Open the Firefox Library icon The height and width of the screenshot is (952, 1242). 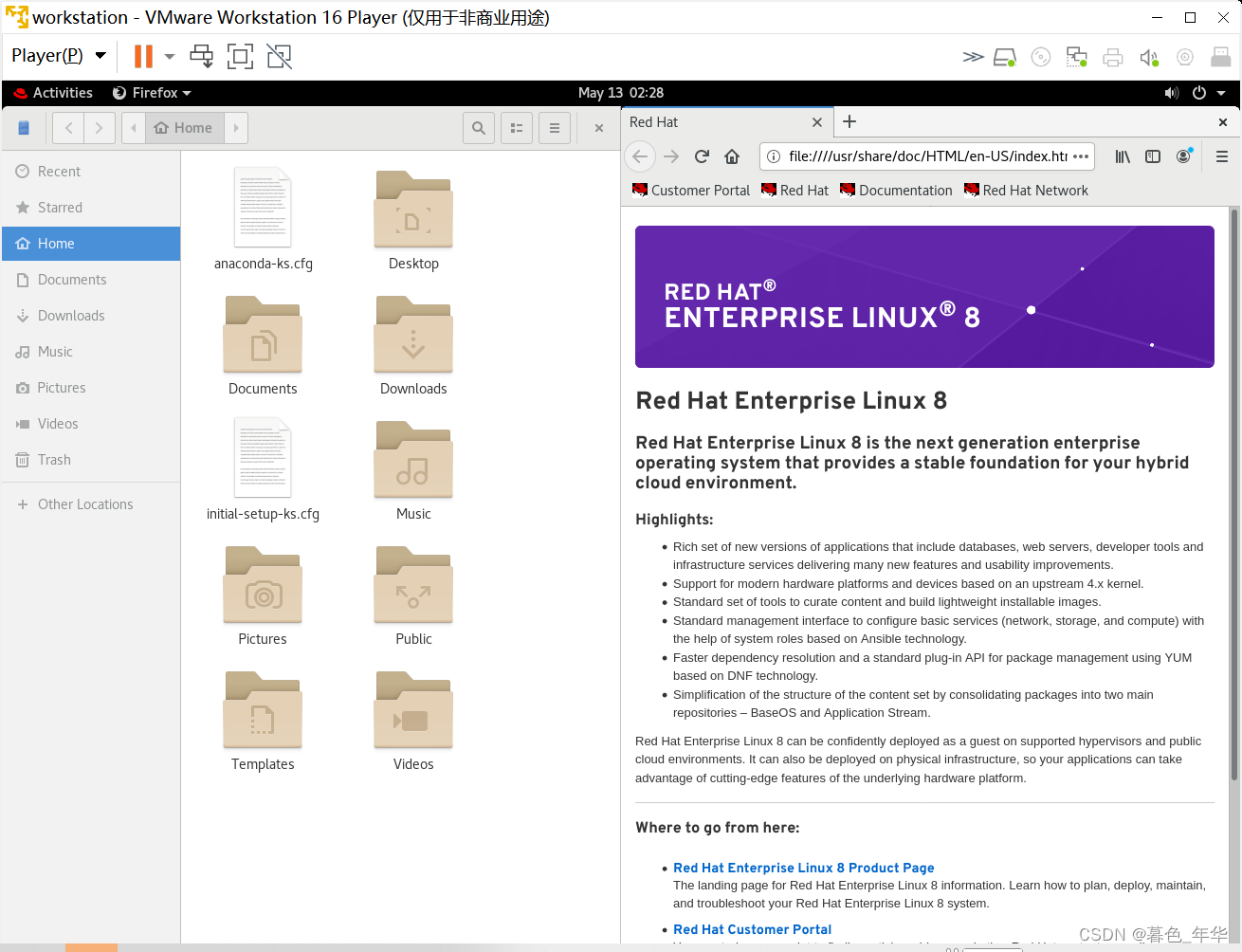1123,156
